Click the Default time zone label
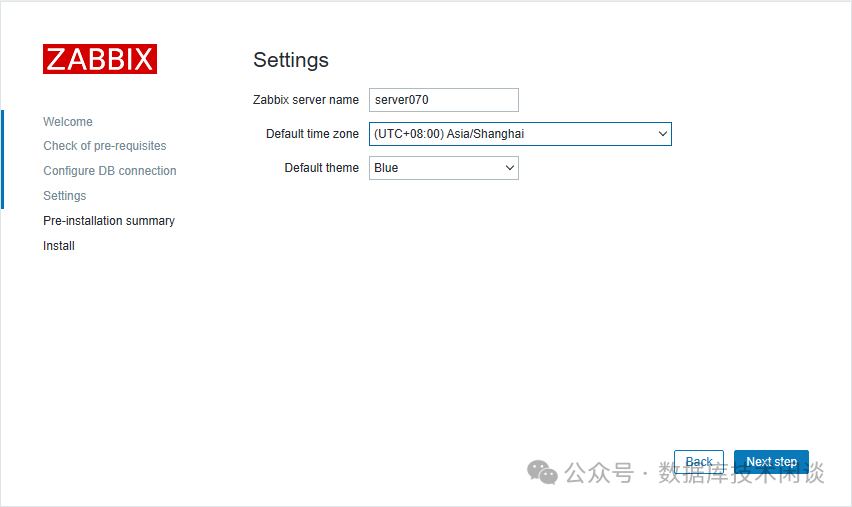Image resolution: width=852 pixels, height=507 pixels. point(312,134)
